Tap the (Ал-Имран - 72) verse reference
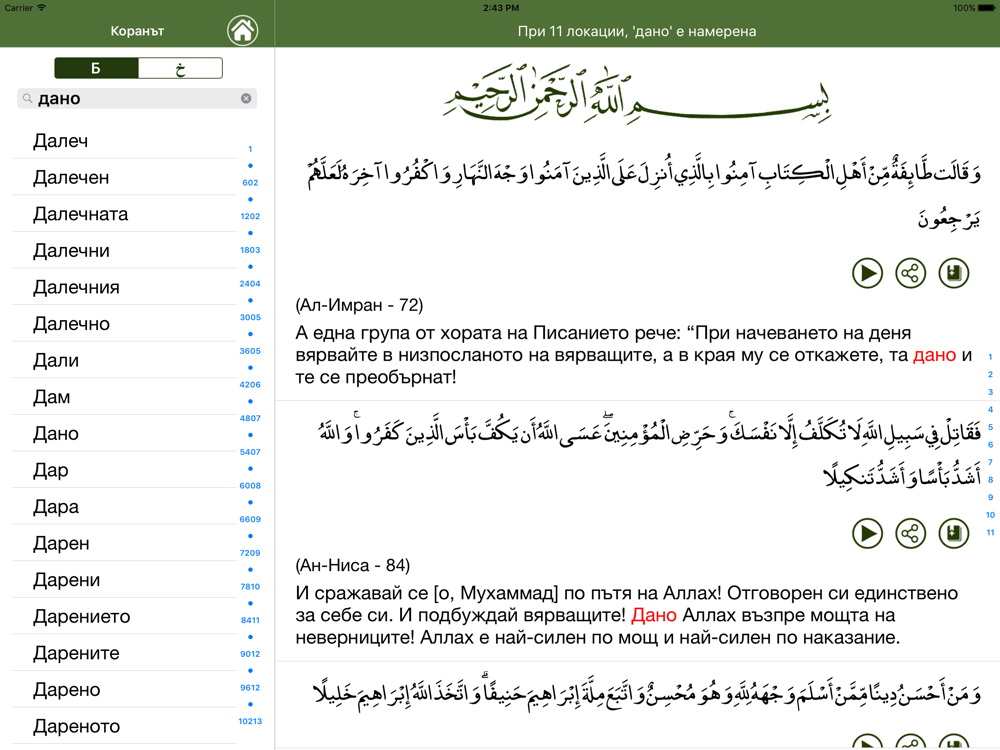Screen dimensions: 1000x750 (359, 305)
